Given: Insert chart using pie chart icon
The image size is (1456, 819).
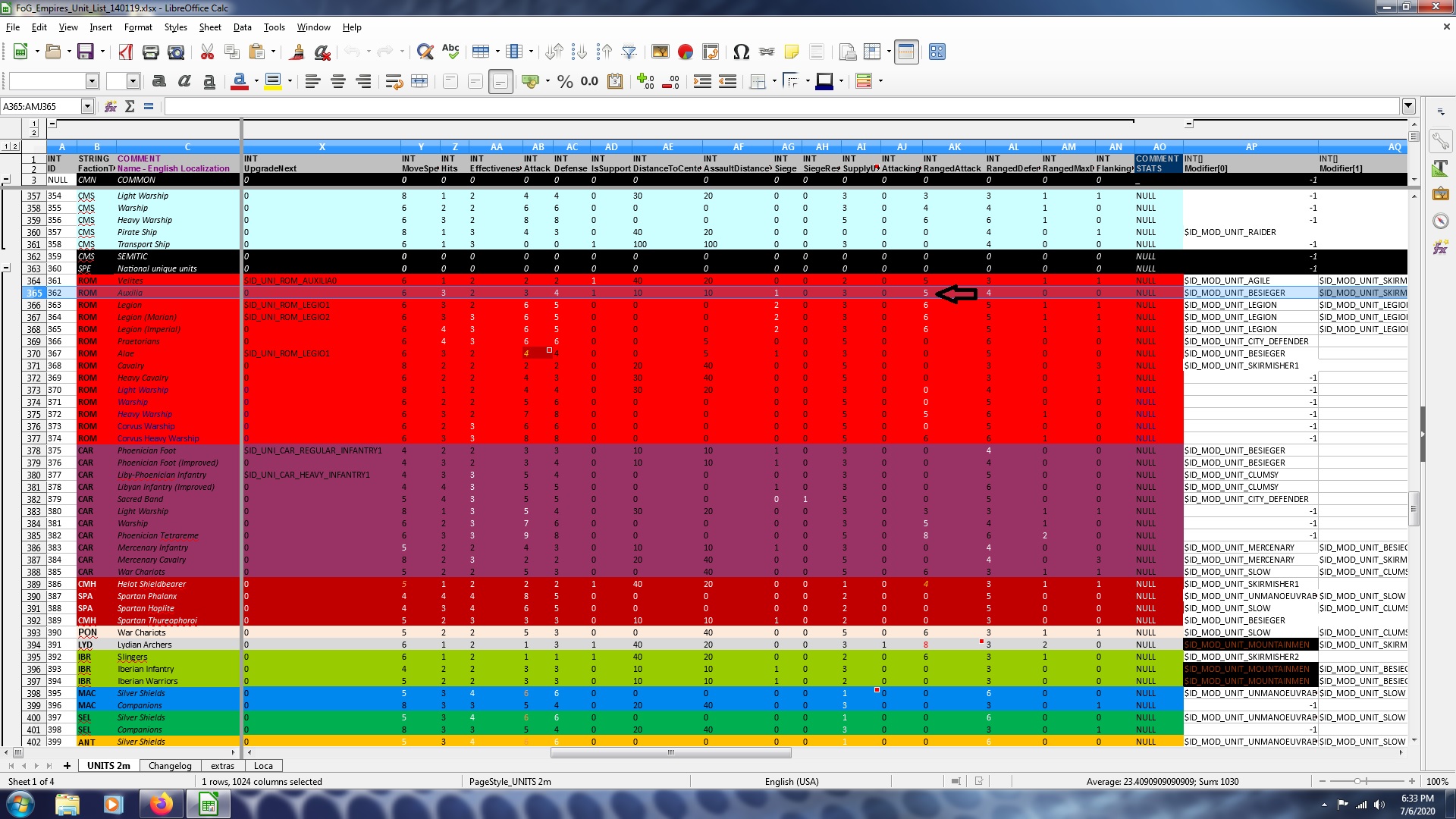Looking at the screenshot, I should coord(686,52).
